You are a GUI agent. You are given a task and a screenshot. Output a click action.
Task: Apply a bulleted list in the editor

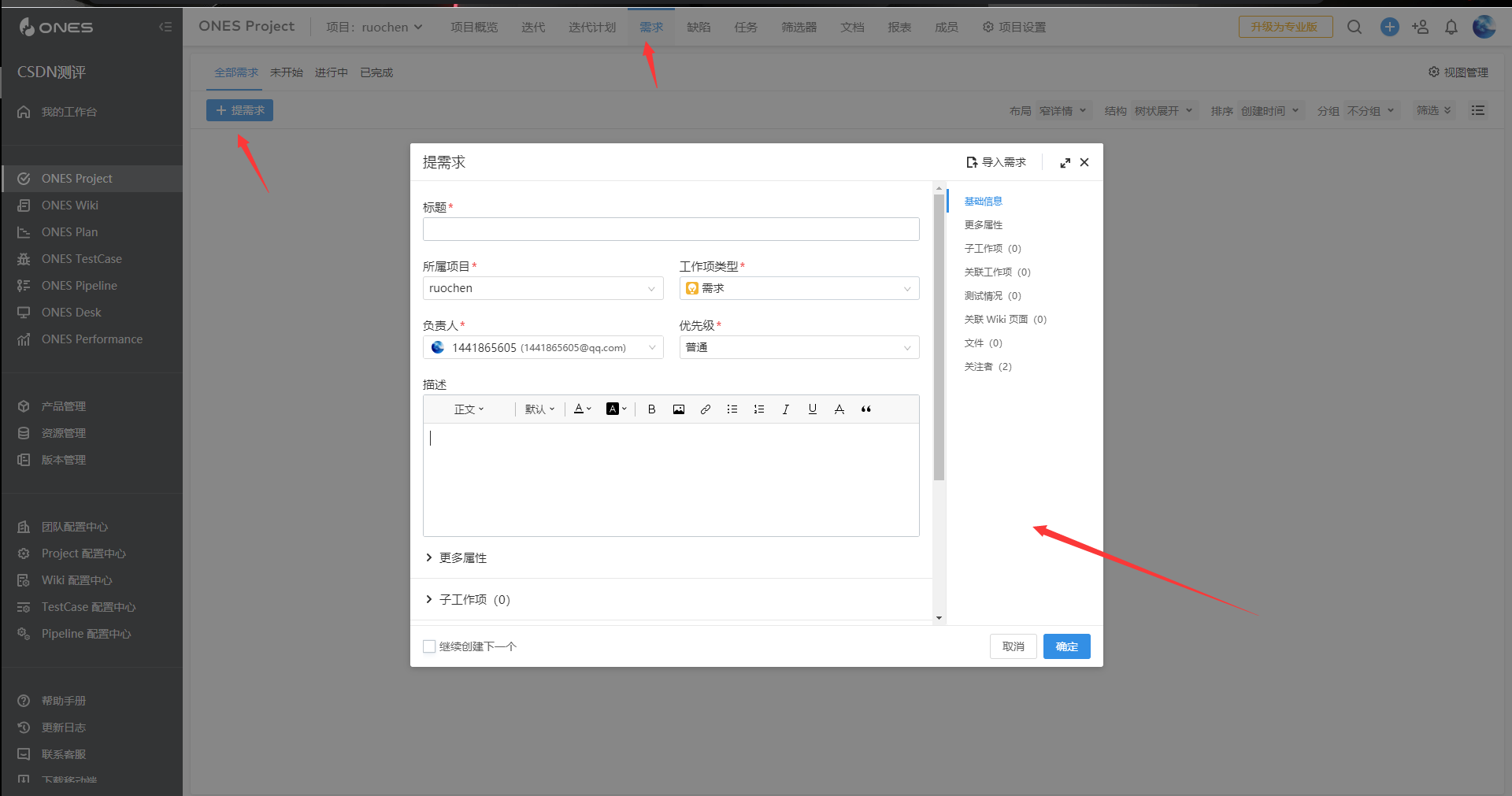coord(732,409)
